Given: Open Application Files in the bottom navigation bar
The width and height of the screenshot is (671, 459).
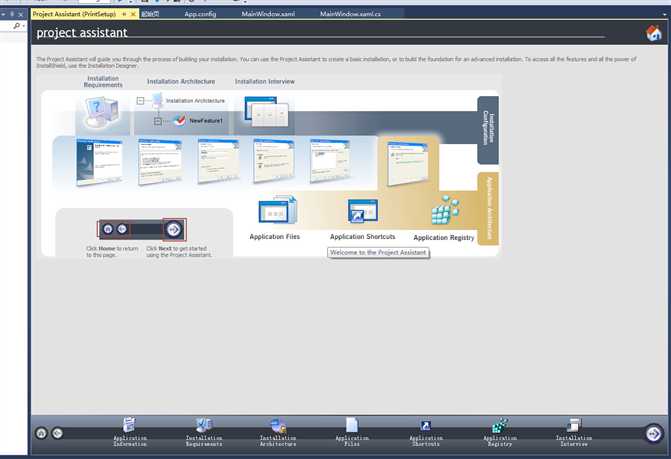Looking at the screenshot, I should (x=352, y=432).
